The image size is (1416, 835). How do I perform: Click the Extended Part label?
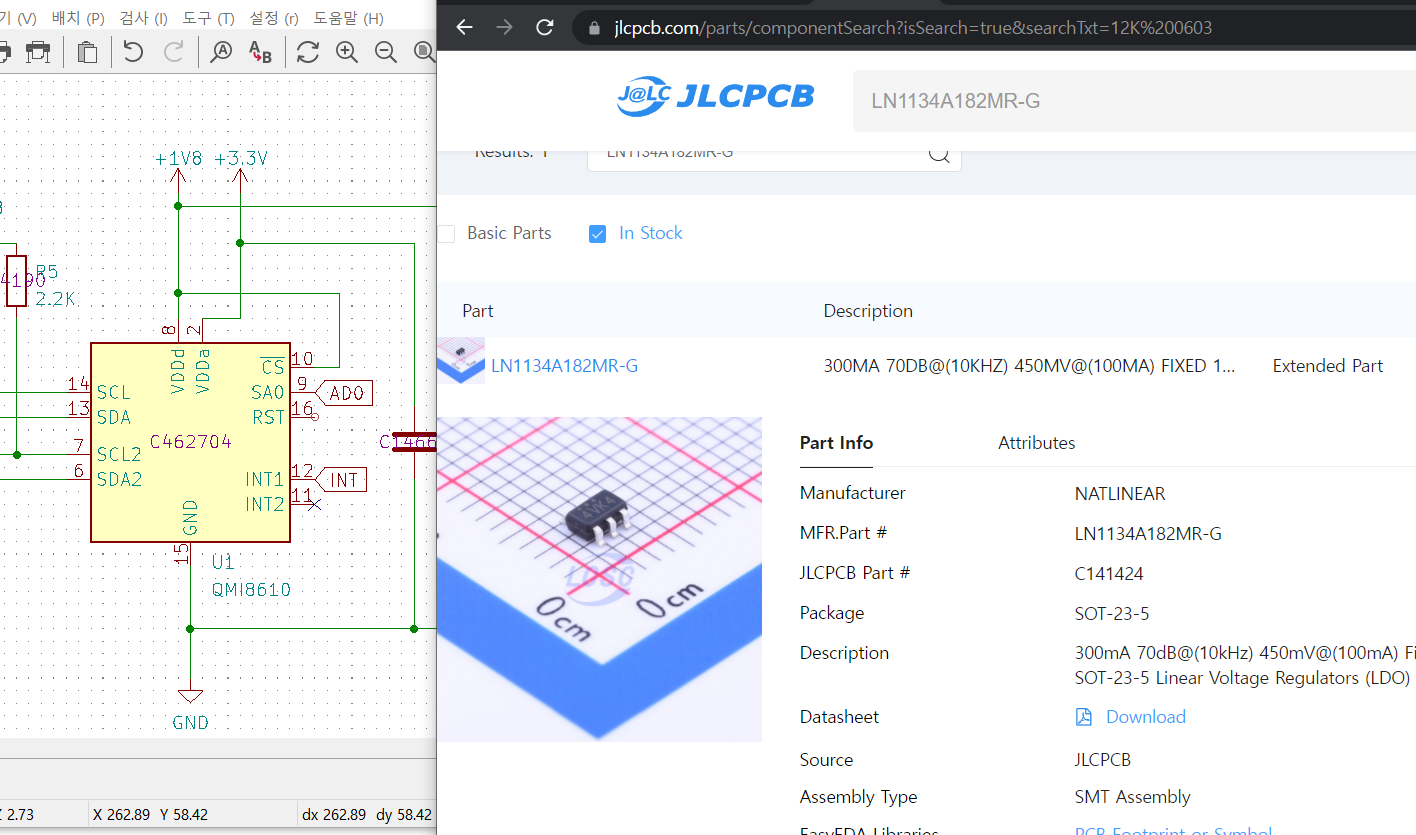[x=1327, y=366]
